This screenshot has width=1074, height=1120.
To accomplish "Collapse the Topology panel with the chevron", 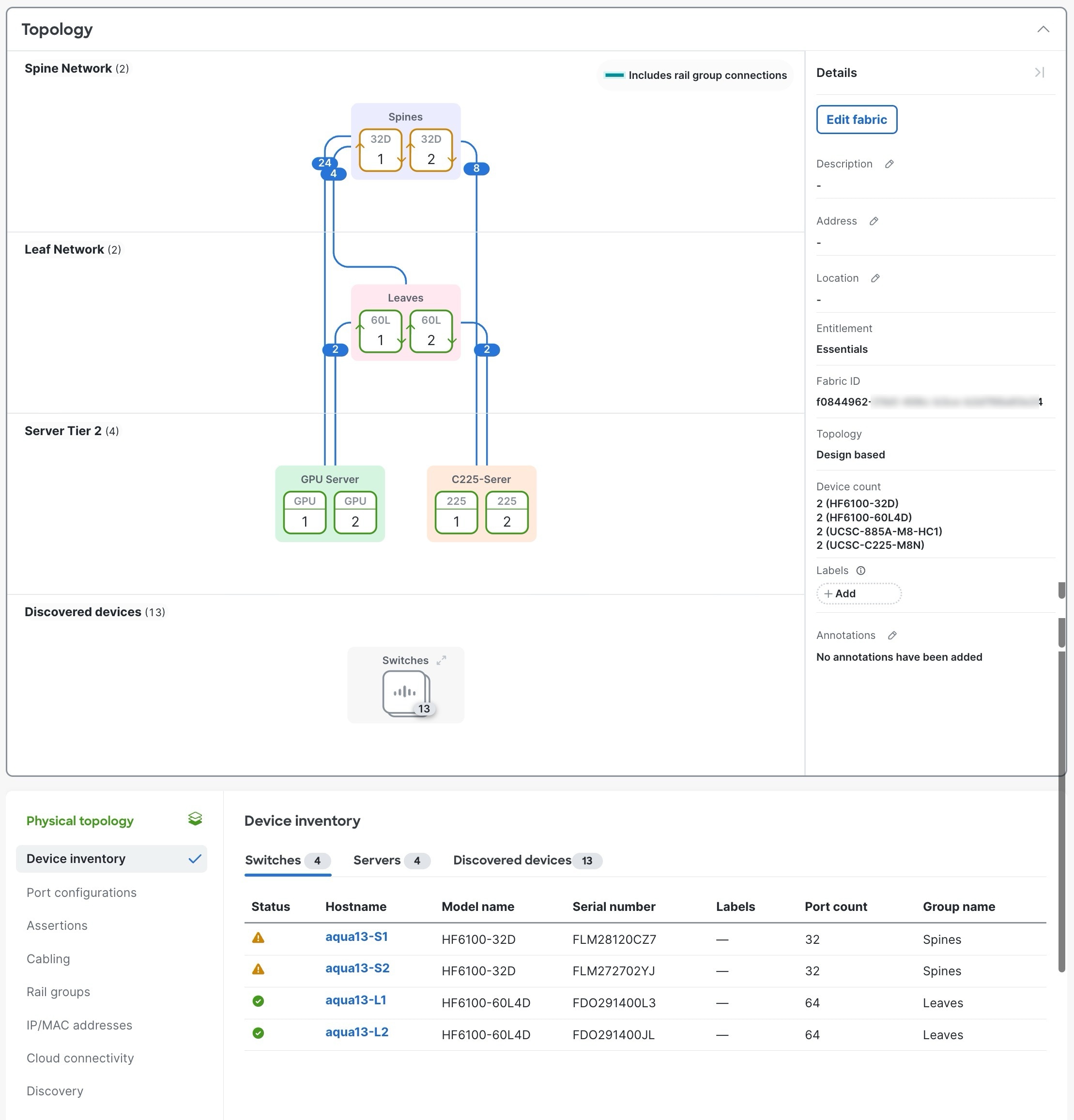I will tap(1043, 29).
